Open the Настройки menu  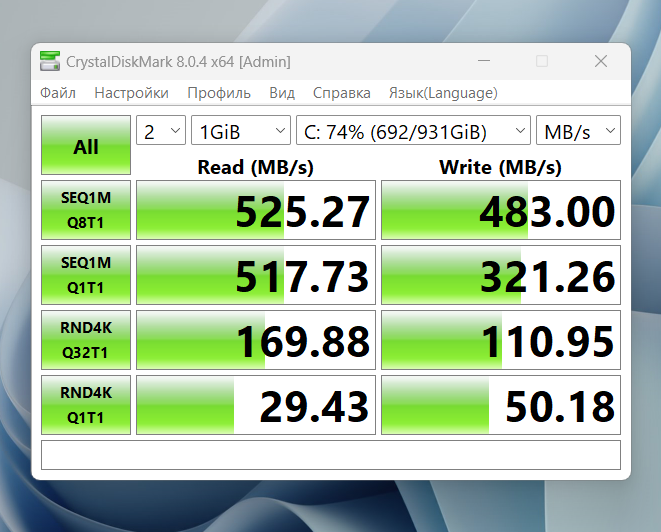coord(131,93)
